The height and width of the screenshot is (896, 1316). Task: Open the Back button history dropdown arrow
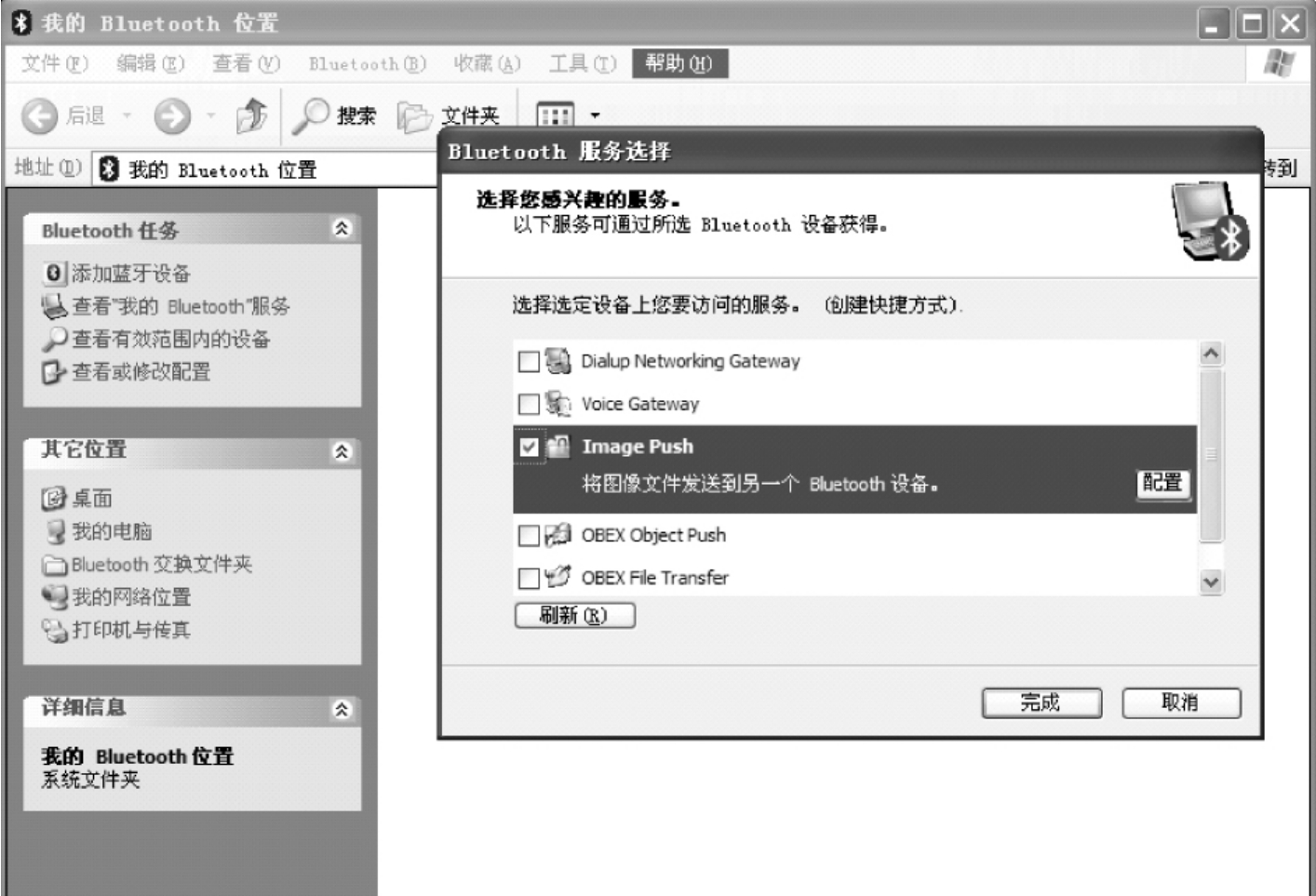127,116
